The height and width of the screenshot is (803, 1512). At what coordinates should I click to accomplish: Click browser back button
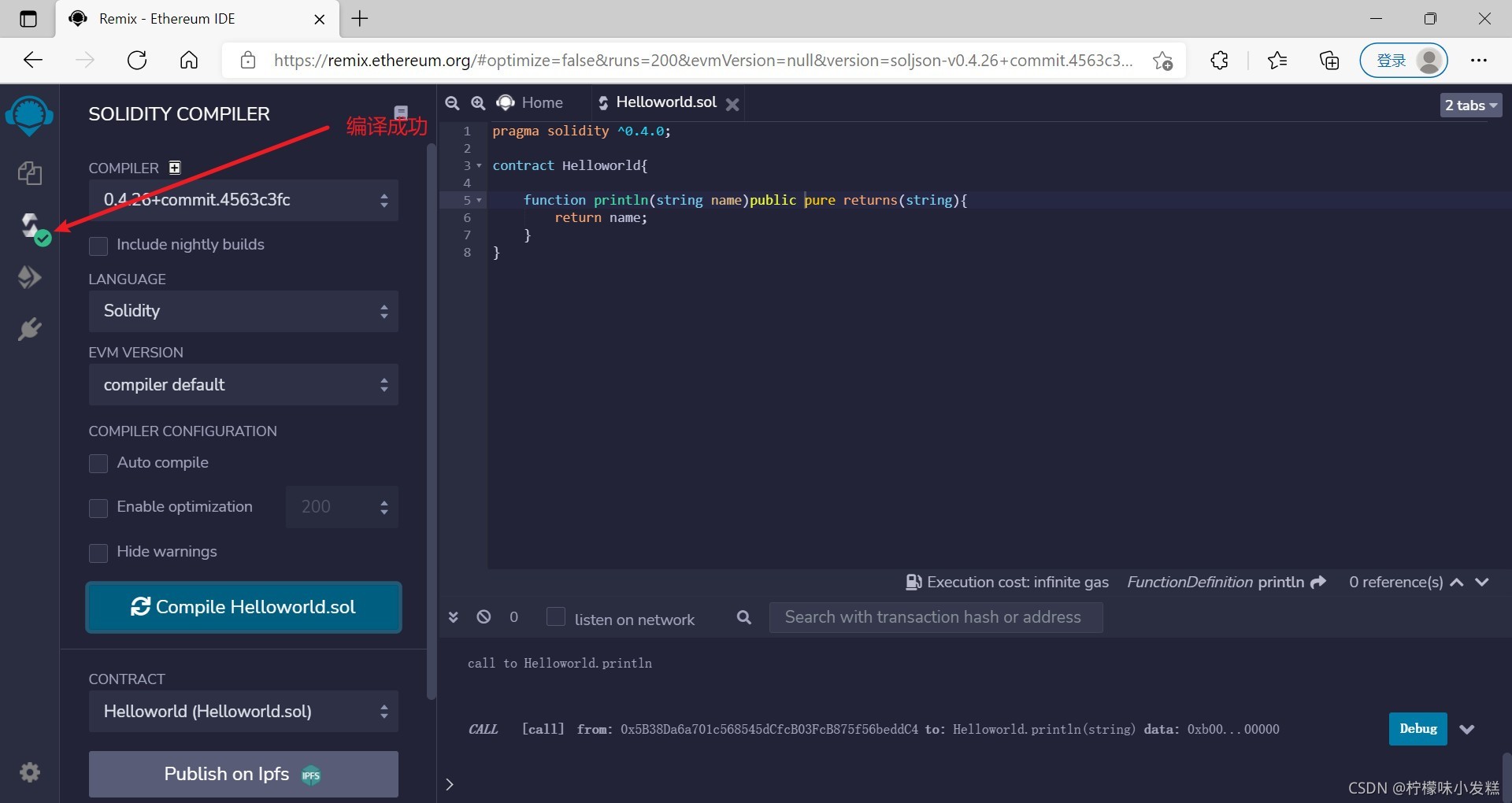(x=33, y=61)
